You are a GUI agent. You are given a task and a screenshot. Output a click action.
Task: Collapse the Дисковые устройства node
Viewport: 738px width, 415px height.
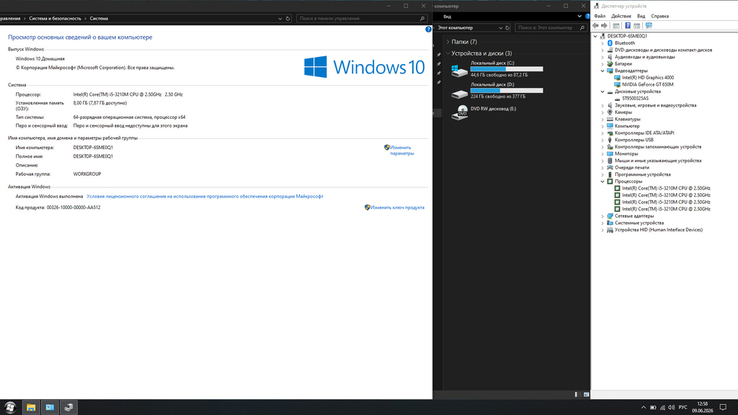[x=602, y=92]
